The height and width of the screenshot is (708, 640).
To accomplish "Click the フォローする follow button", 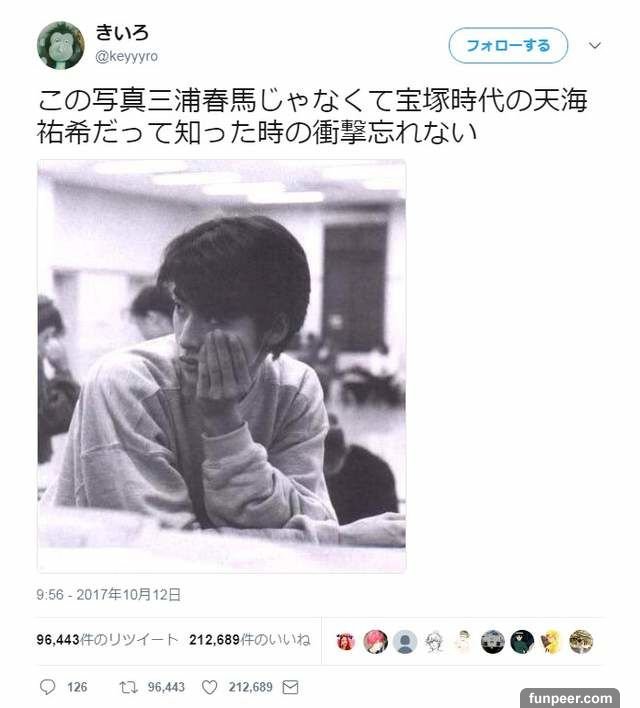I will (508, 45).
